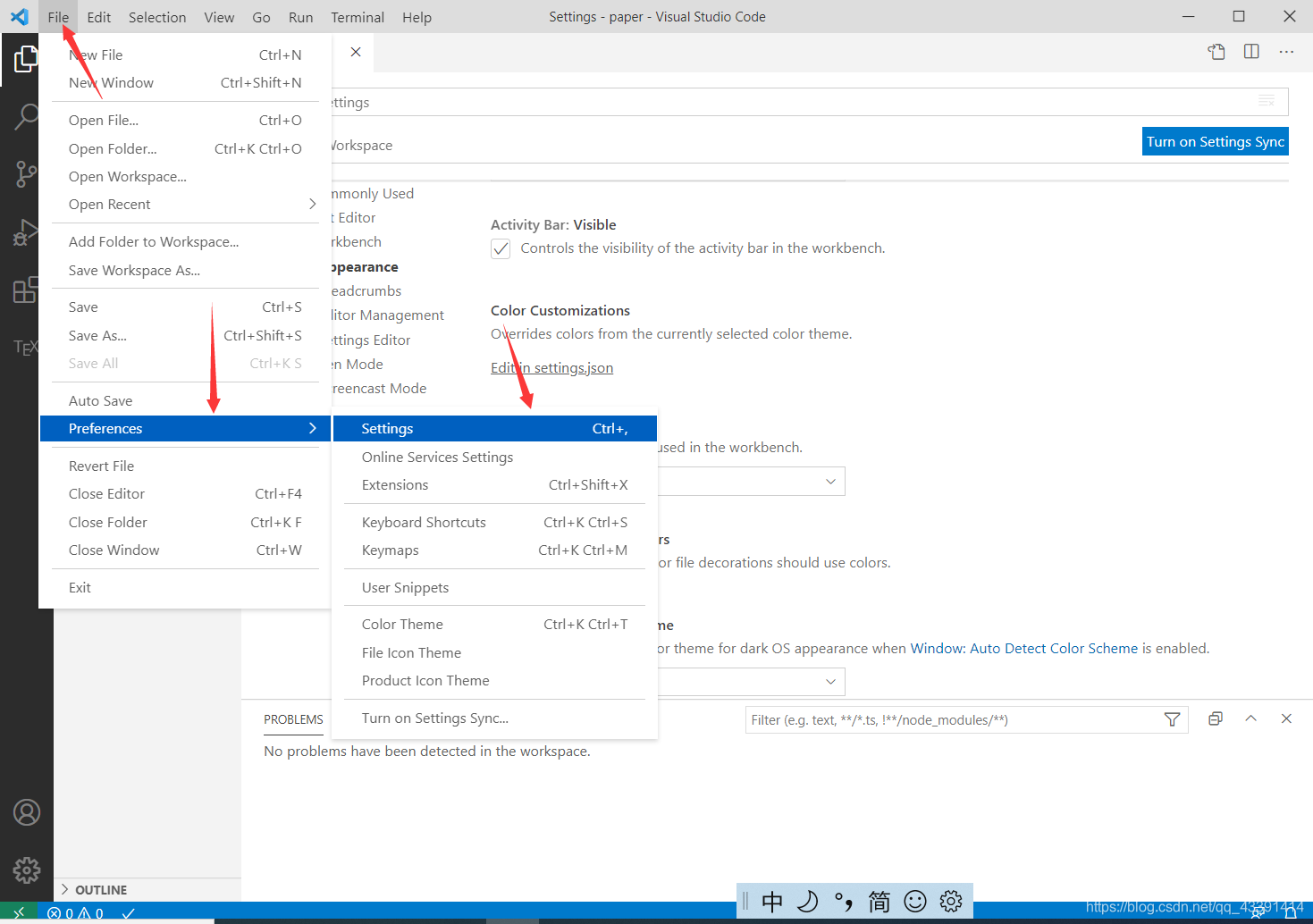Open the Extensions view in activity bar
This screenshot has width=1313, height=924.
(27, 290)
